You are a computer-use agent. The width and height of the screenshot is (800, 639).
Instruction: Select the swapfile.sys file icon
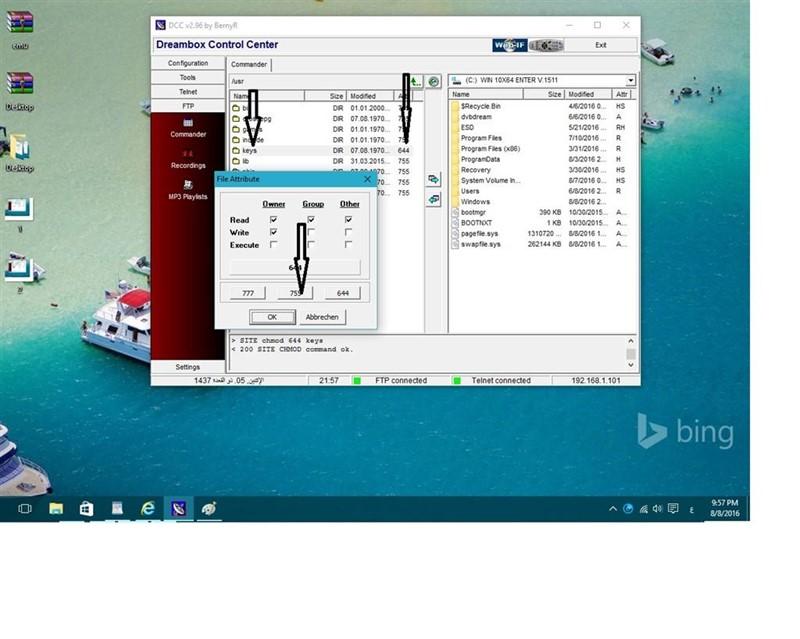point(455,244)
